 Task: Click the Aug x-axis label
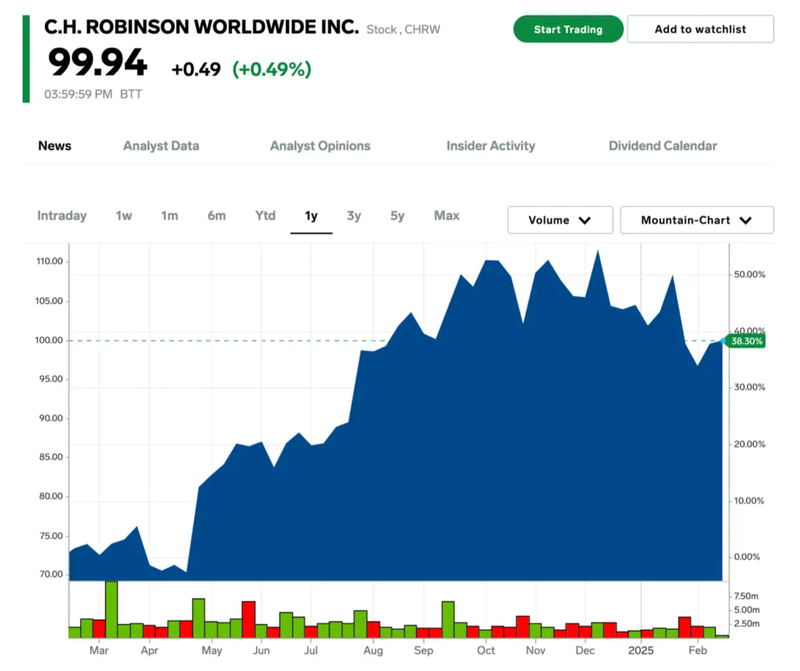373,651
